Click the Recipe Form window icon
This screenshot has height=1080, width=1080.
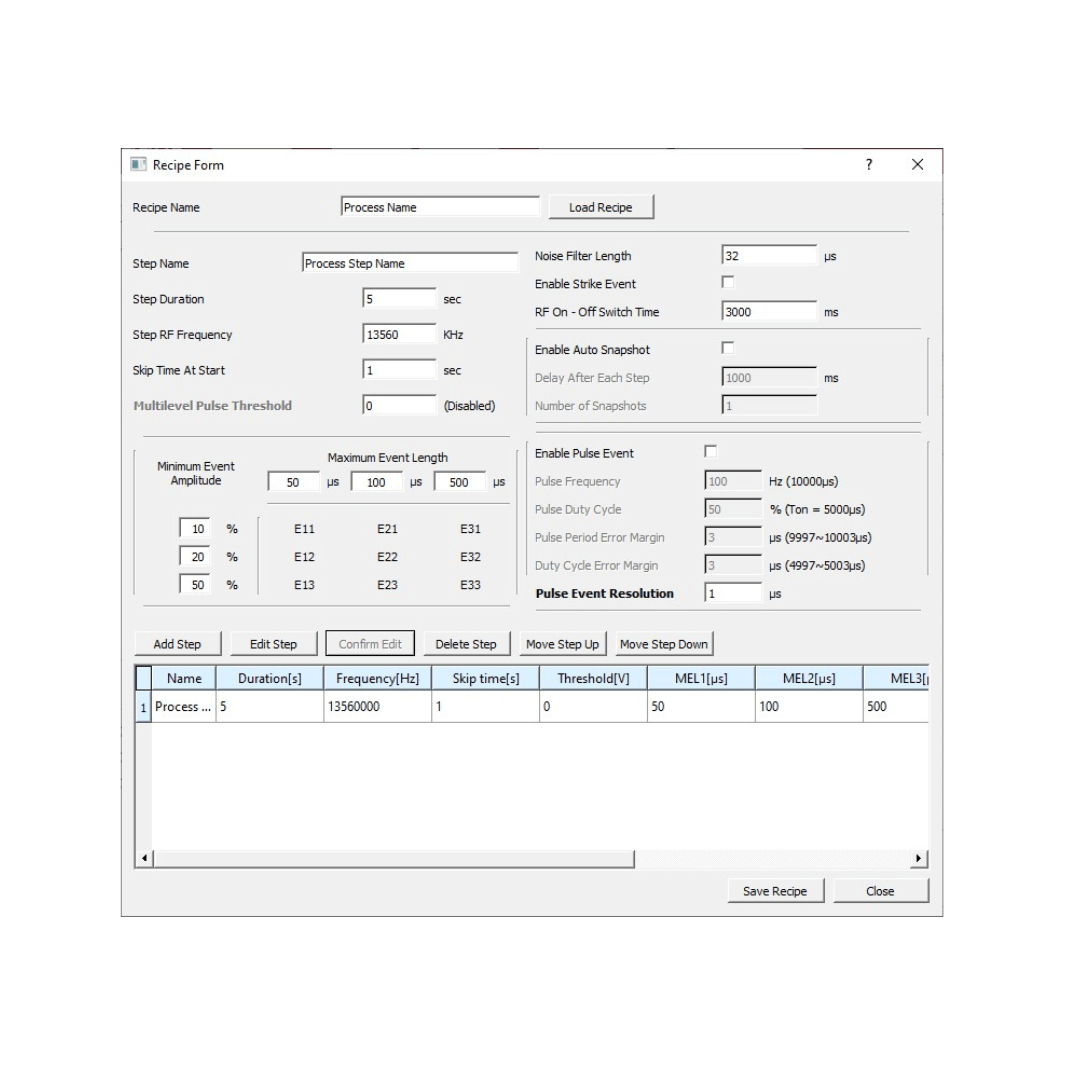pos(138,165)
